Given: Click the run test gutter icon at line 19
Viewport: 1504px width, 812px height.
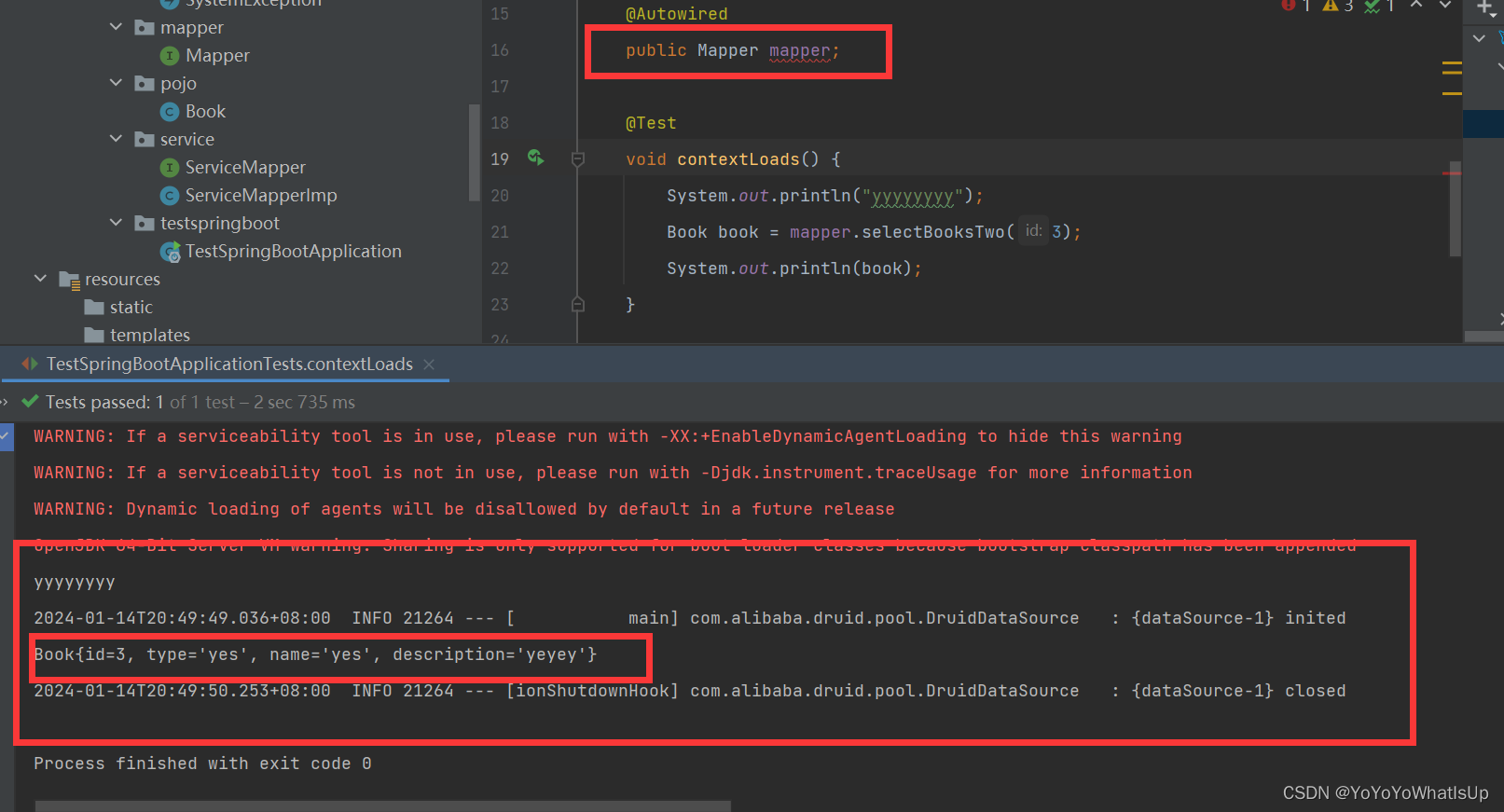Looking at the screenshot, I should point(536,158).
